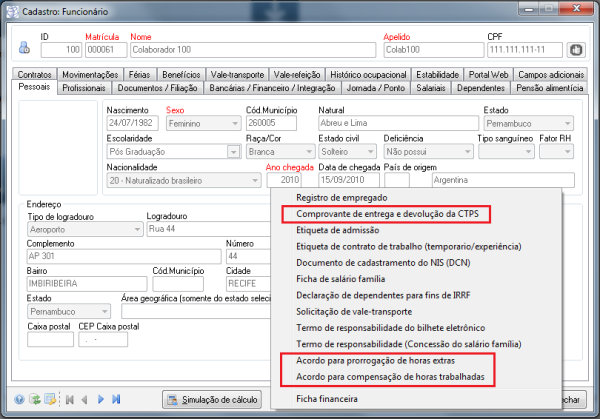Expand the Escolaridade combo box

pos(230,151)
